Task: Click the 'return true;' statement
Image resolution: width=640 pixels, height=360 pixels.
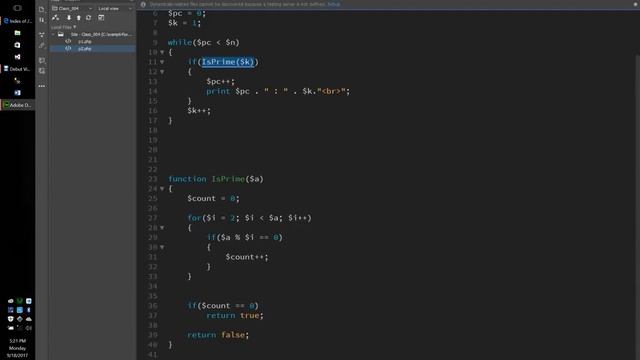Action: (x=235, y=316)
